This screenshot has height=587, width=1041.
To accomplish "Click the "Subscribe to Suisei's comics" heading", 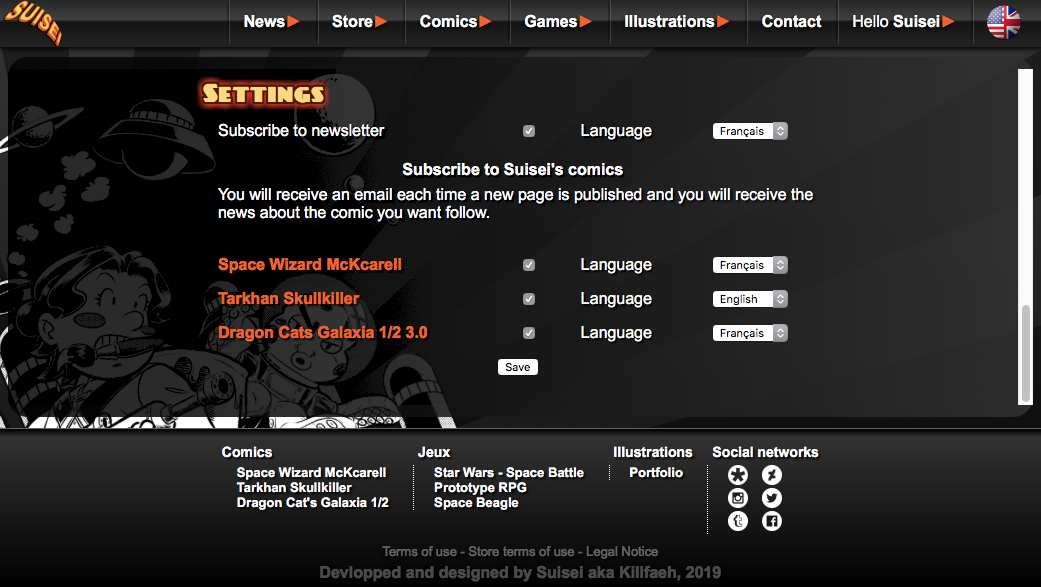I will click(513, 169).
